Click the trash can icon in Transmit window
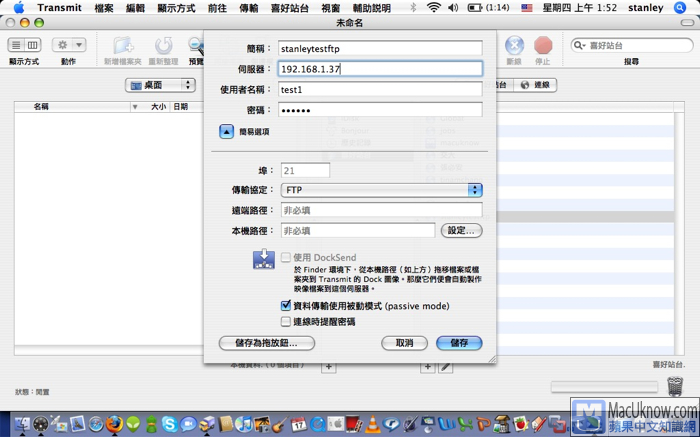The width and height of the screenshot is (700, 437). click(x=675, y=386)
